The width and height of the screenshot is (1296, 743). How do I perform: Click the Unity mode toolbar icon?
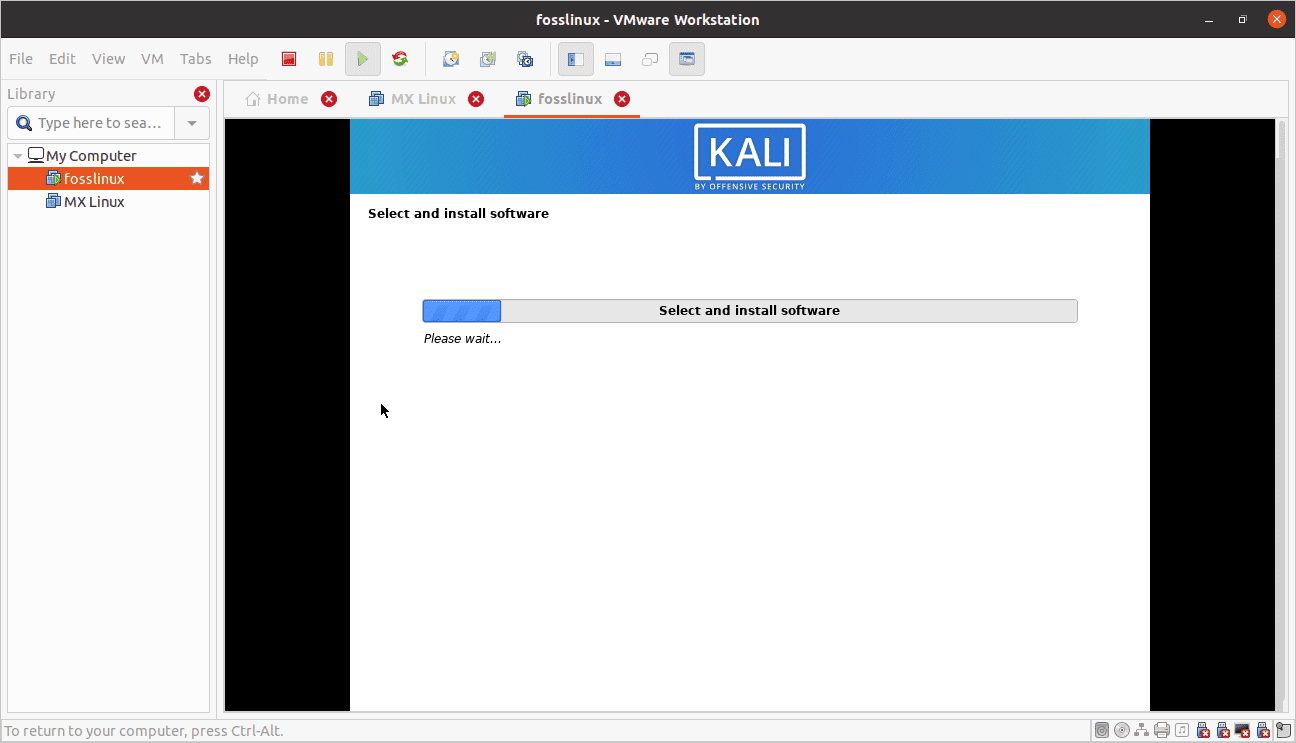(x=650, y=59)
